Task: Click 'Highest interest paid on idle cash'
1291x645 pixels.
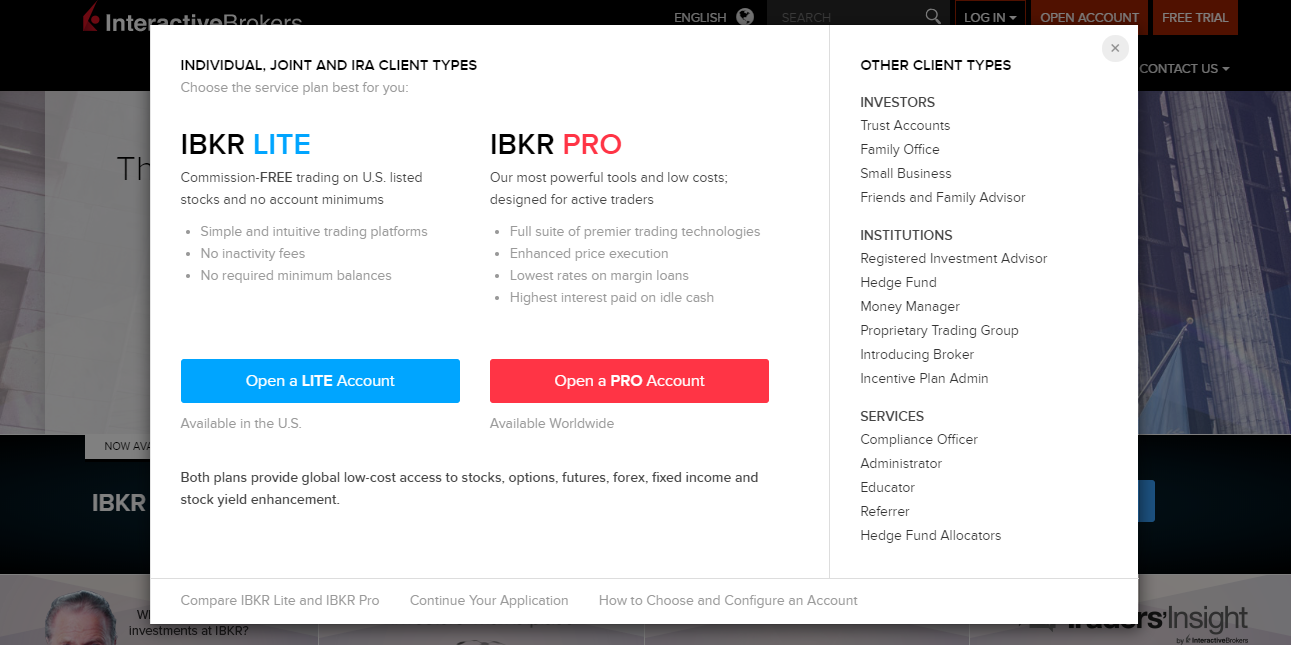Action: pyautogui.click(x=612, y=297)
